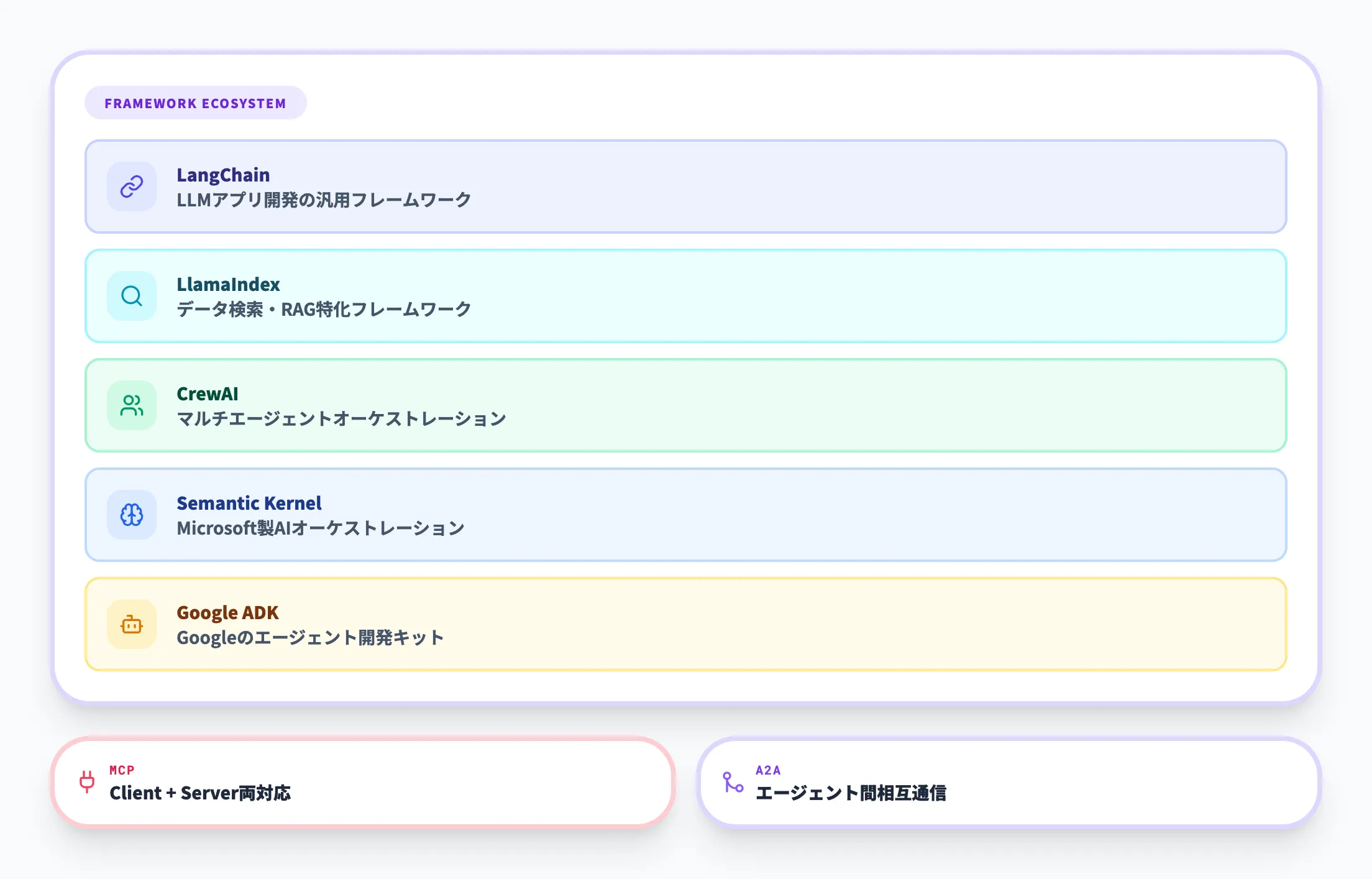This screenshot has width=1372, height=879.
Task: Click the LlamaIndex magnifier search icon
Action: click(x=132, y=295)
